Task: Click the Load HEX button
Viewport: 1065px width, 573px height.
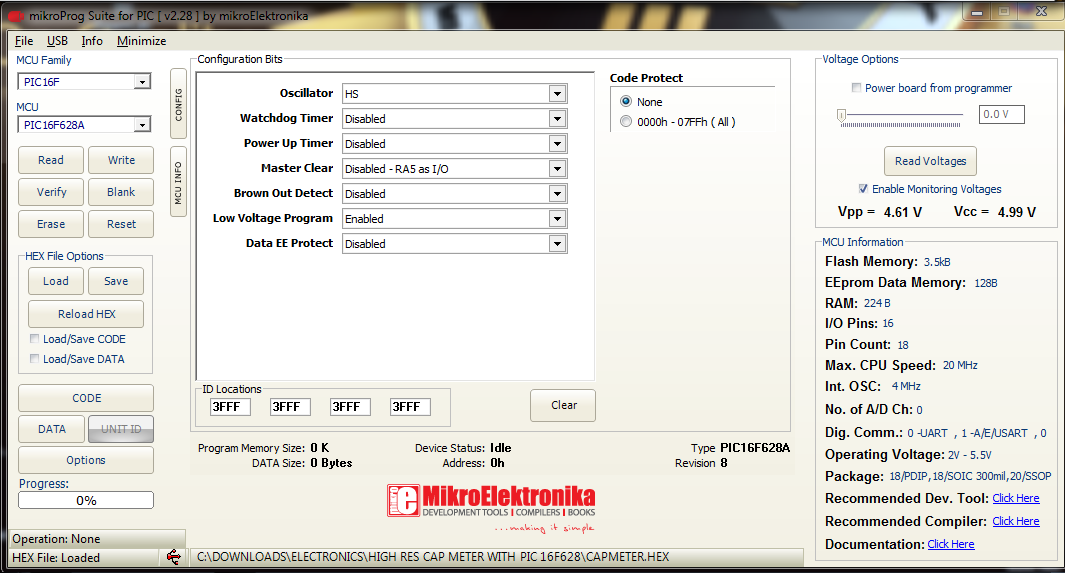Action: (56, 281)
